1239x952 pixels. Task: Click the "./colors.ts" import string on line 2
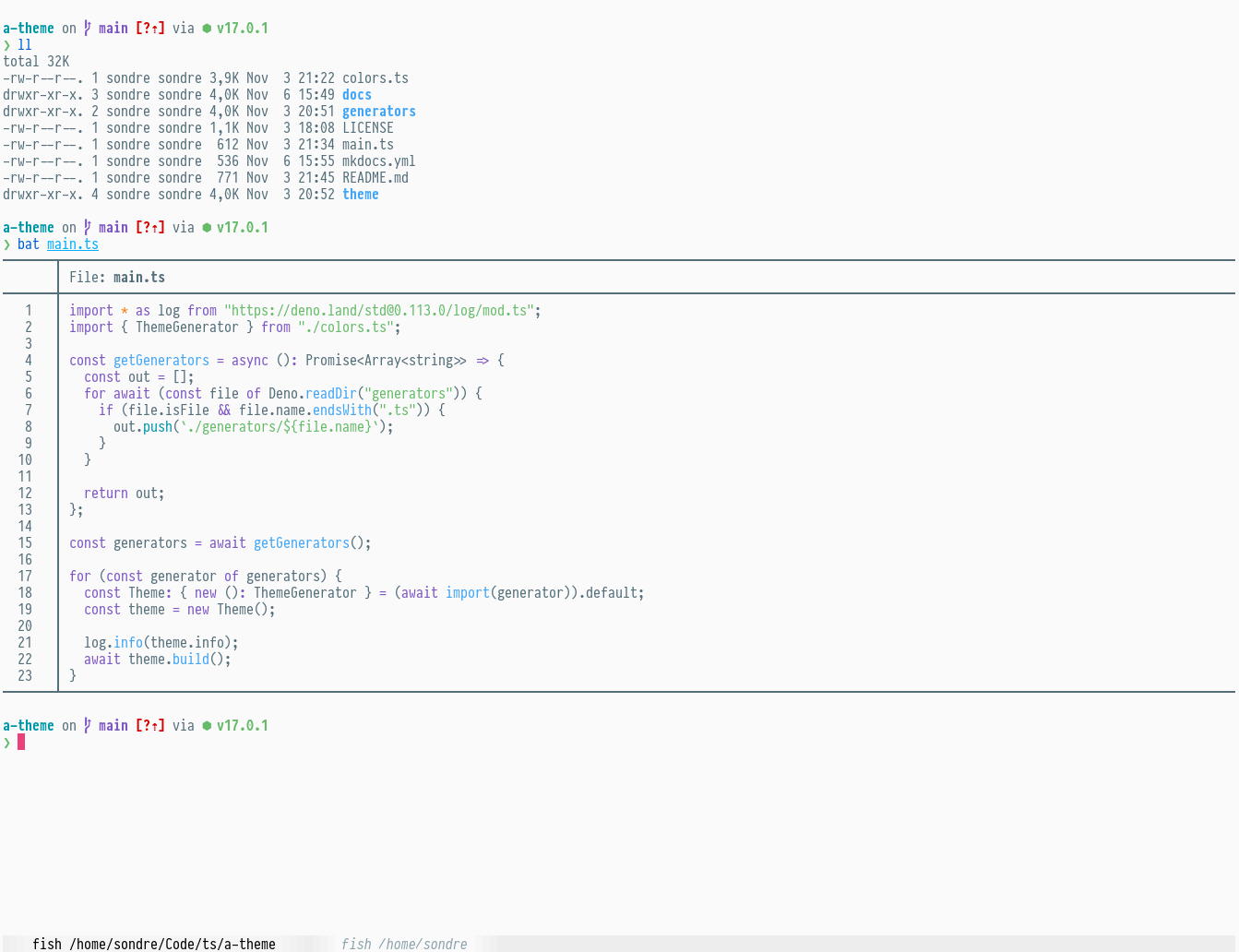pos(345,327)
